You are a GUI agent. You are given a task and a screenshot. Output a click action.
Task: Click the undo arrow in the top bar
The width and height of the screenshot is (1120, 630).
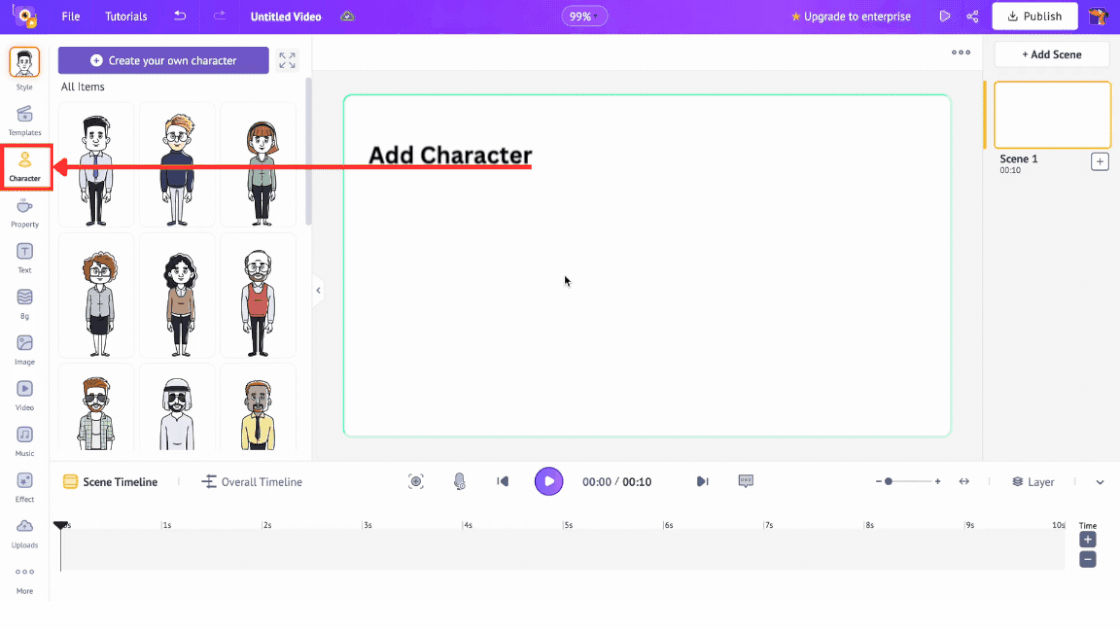coord(180,15)
